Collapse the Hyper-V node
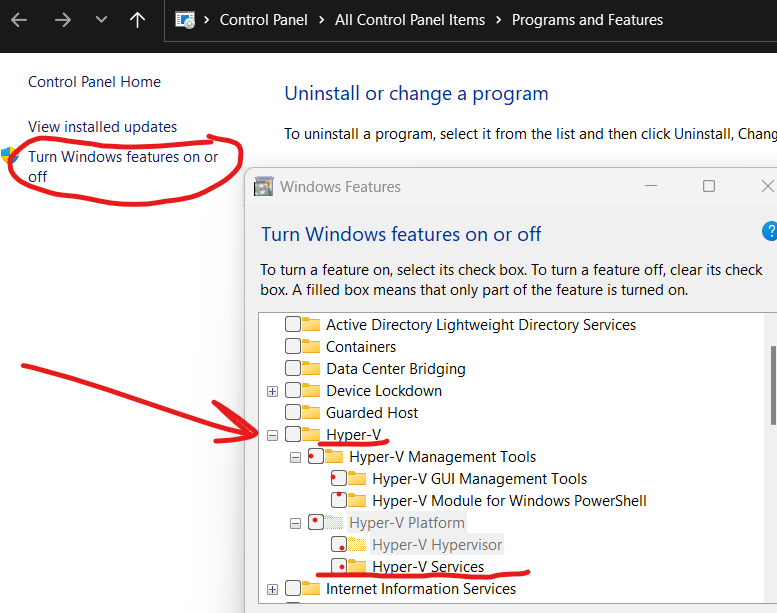Viewport: 777px width, 613px height. coord(272,436)
